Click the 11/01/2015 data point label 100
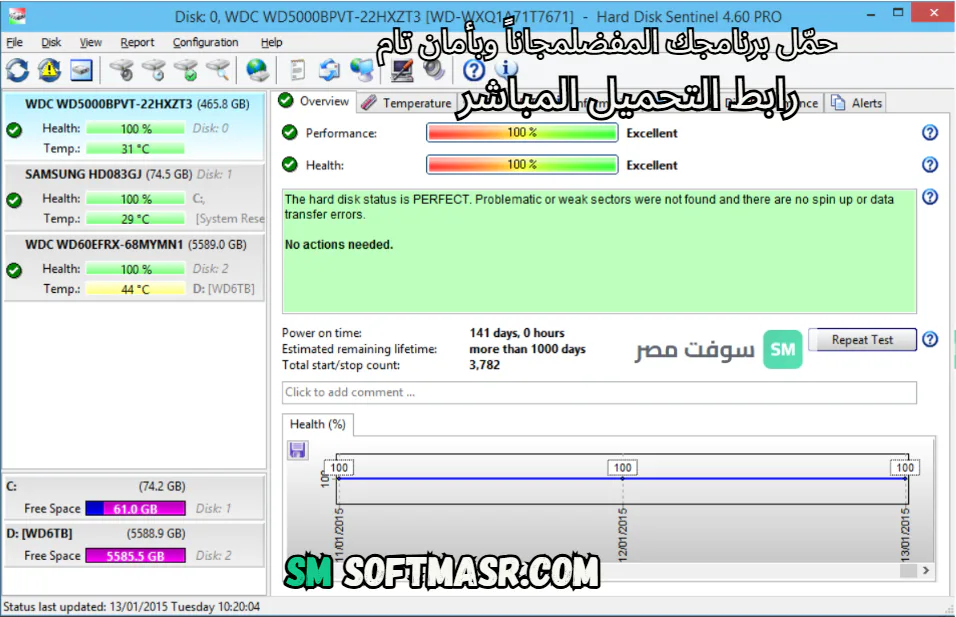 click(339, 468)
